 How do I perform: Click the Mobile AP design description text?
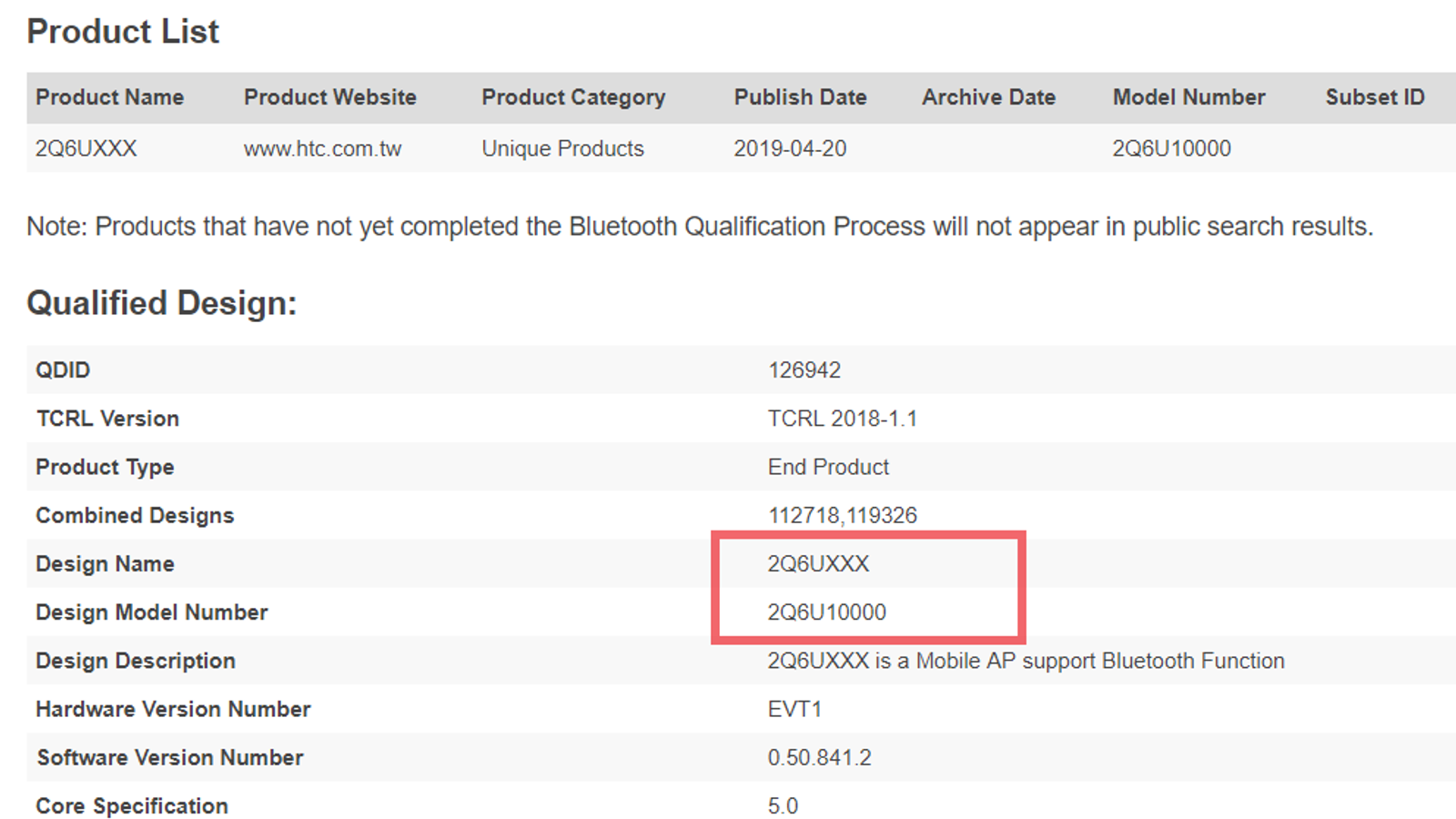pyautogui.click(x=1026, y=661)
